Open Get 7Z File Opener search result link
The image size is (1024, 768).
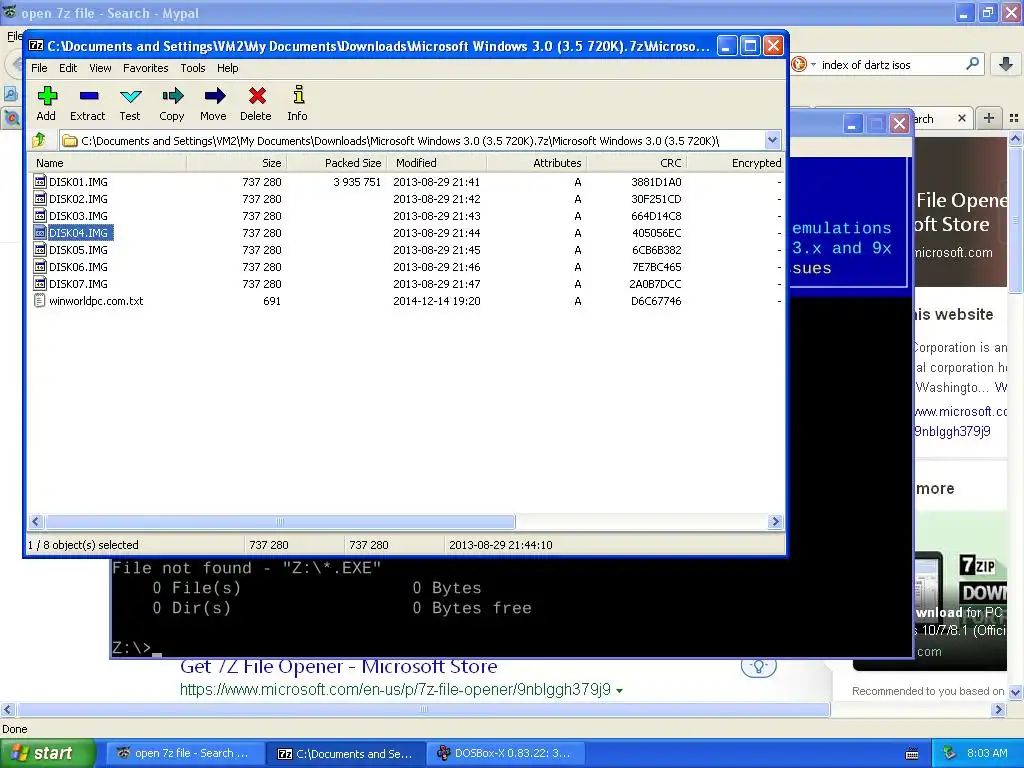tap(338, 667)
